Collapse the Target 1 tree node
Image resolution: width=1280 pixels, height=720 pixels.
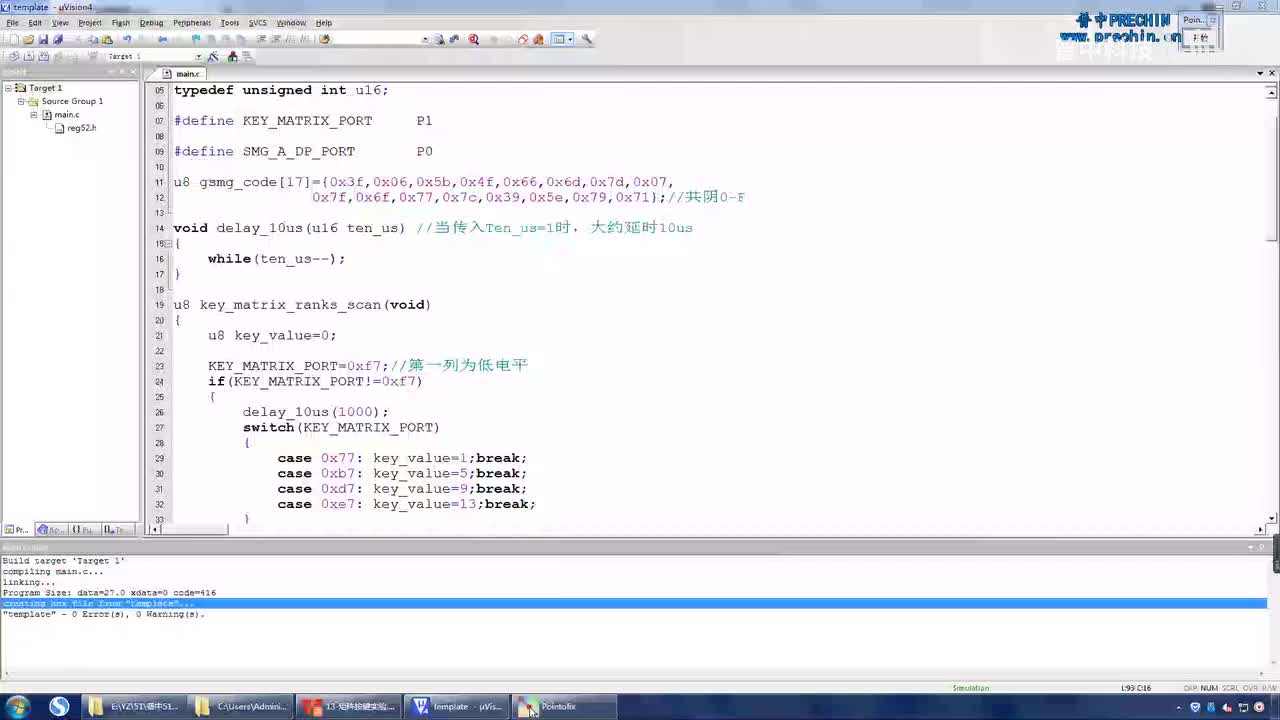(8, 88)
